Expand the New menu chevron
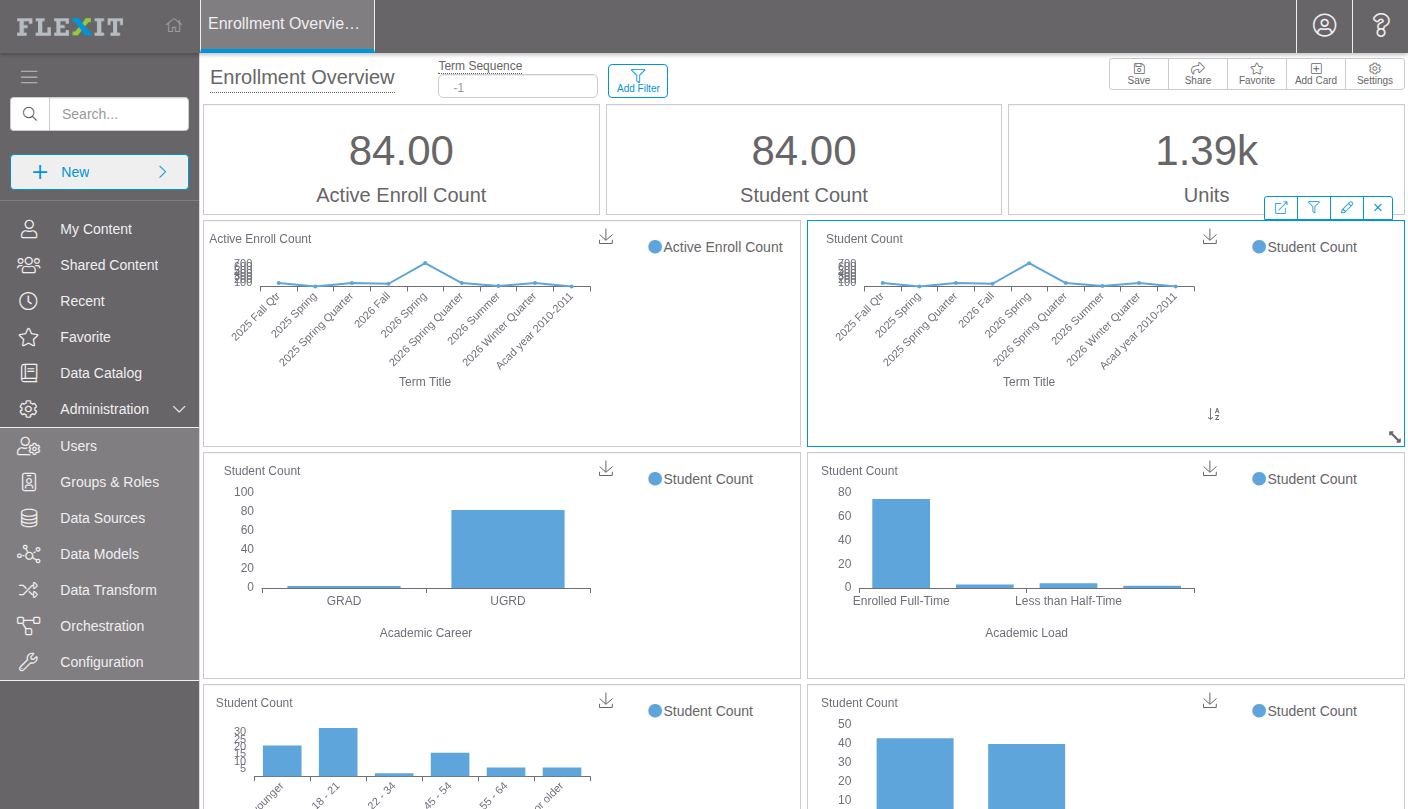Image resolution: width=1408 pixels, height=809 pixels. [163, 172]
